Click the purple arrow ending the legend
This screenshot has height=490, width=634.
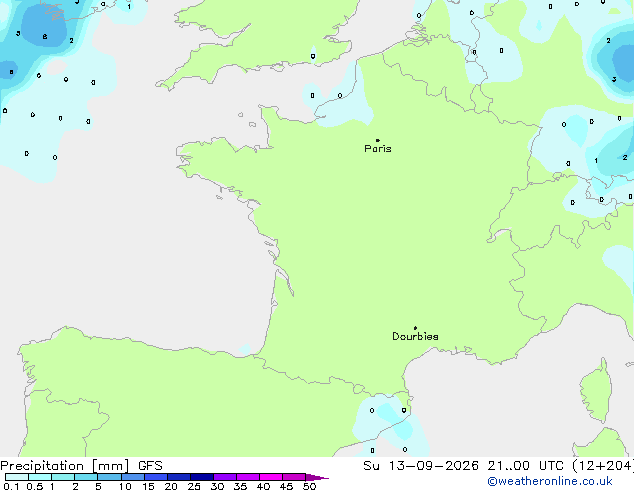pyautogui.click(x=317, y=477)
